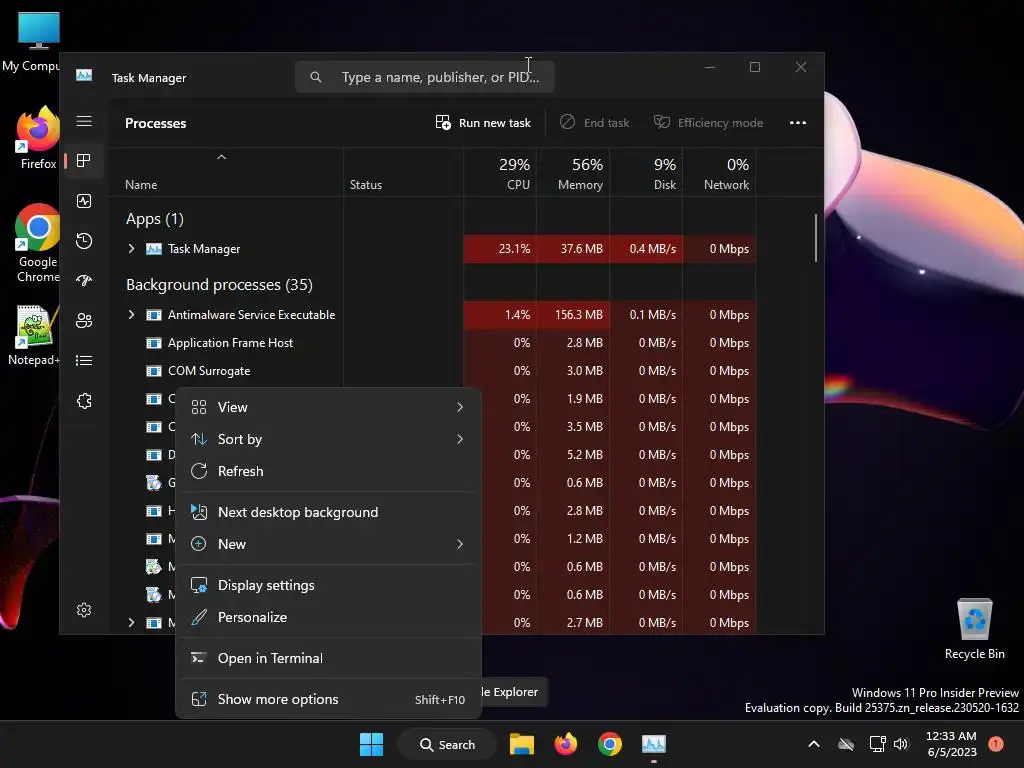This screenshot has width=1024, height=768.
Task: Choose Open in Terminal
Action: coord(328,658)
